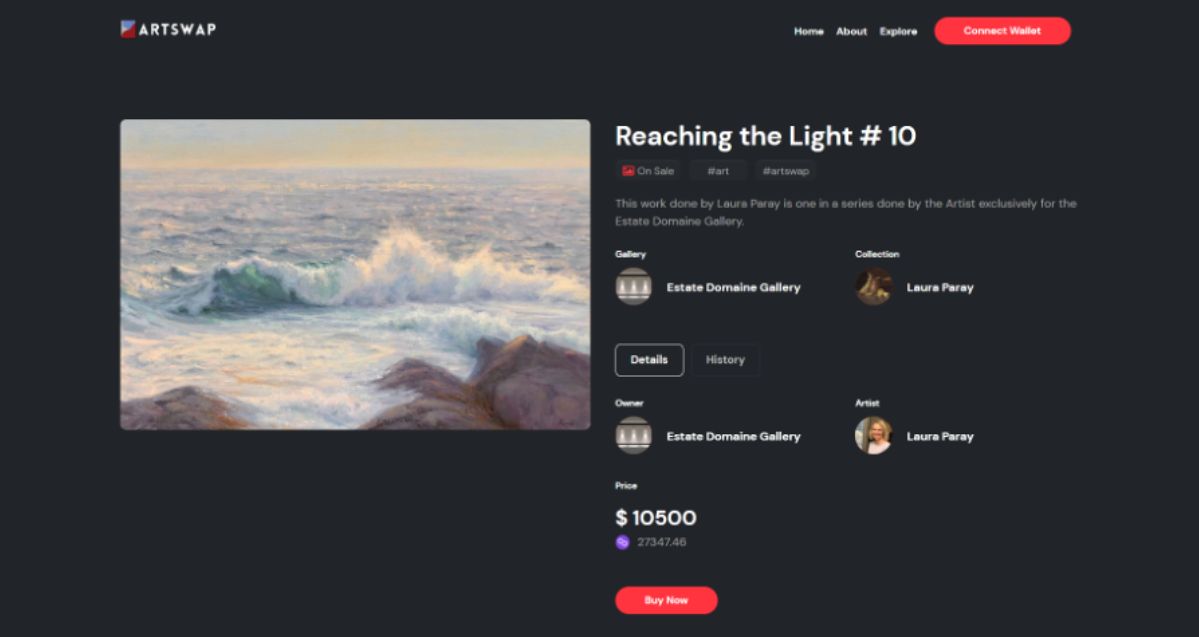This screenshot has width=1199, height=637.
Task: Click the Connect Wallet button
Action: pyautogui.click(x=1002, y=31)
